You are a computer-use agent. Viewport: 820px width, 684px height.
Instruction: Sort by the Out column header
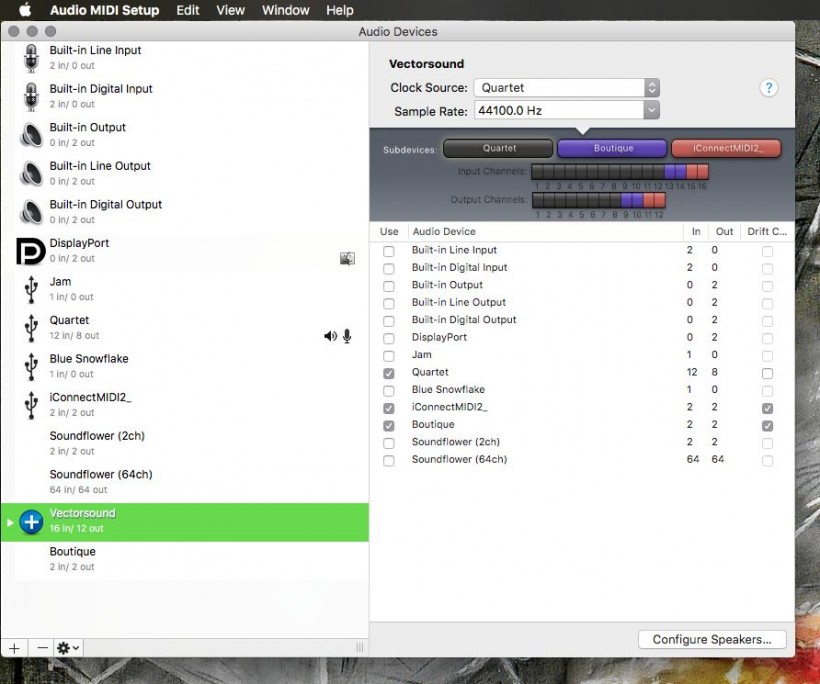click(724, 232)
